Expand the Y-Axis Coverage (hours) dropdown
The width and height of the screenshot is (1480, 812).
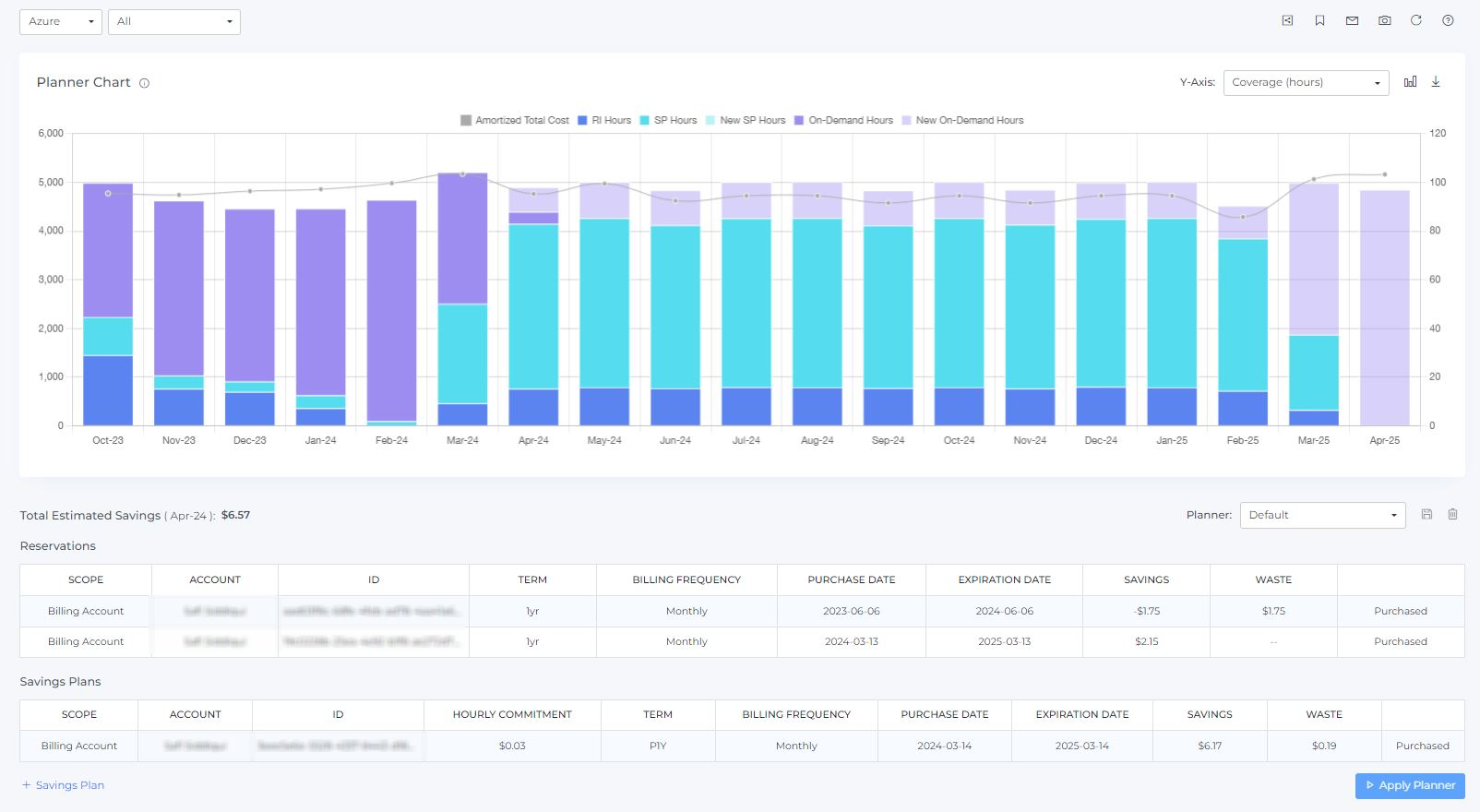click(x=1306, y=82)
